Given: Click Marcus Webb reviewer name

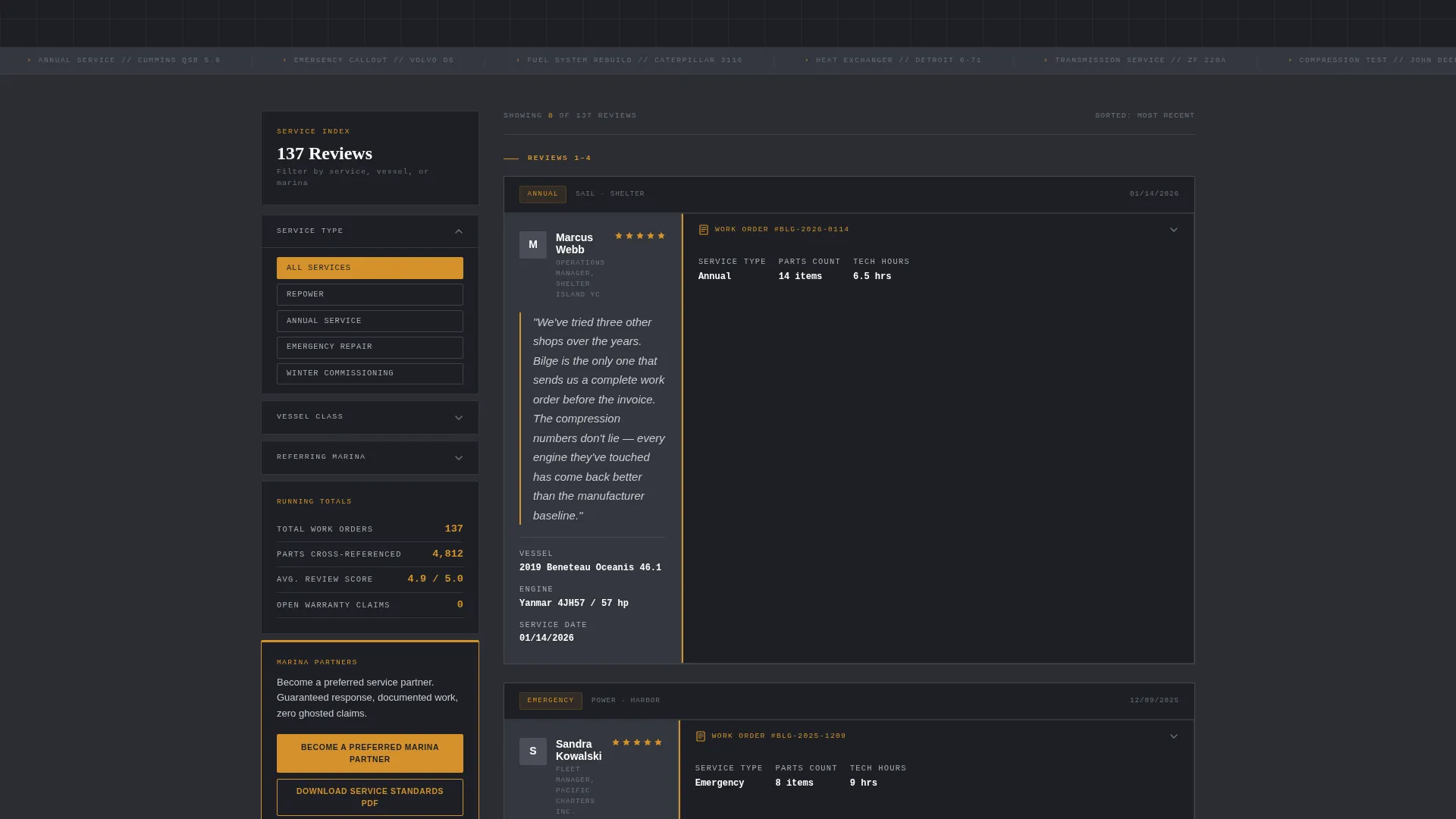Looking at the screenshot, I should [x=575, y=243].
